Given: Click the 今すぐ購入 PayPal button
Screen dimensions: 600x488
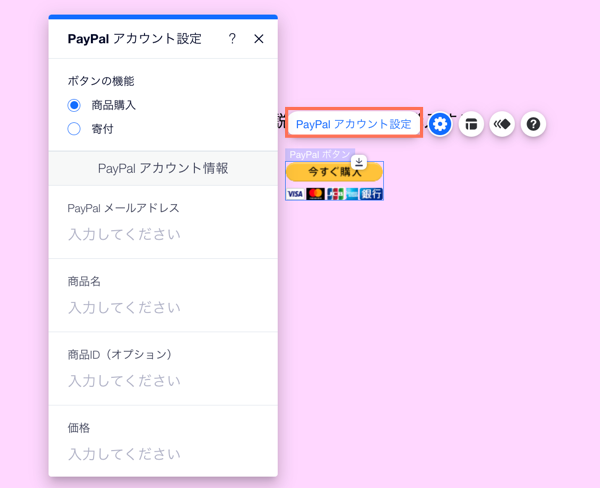Looking at the screenshot, I should 334,172.
